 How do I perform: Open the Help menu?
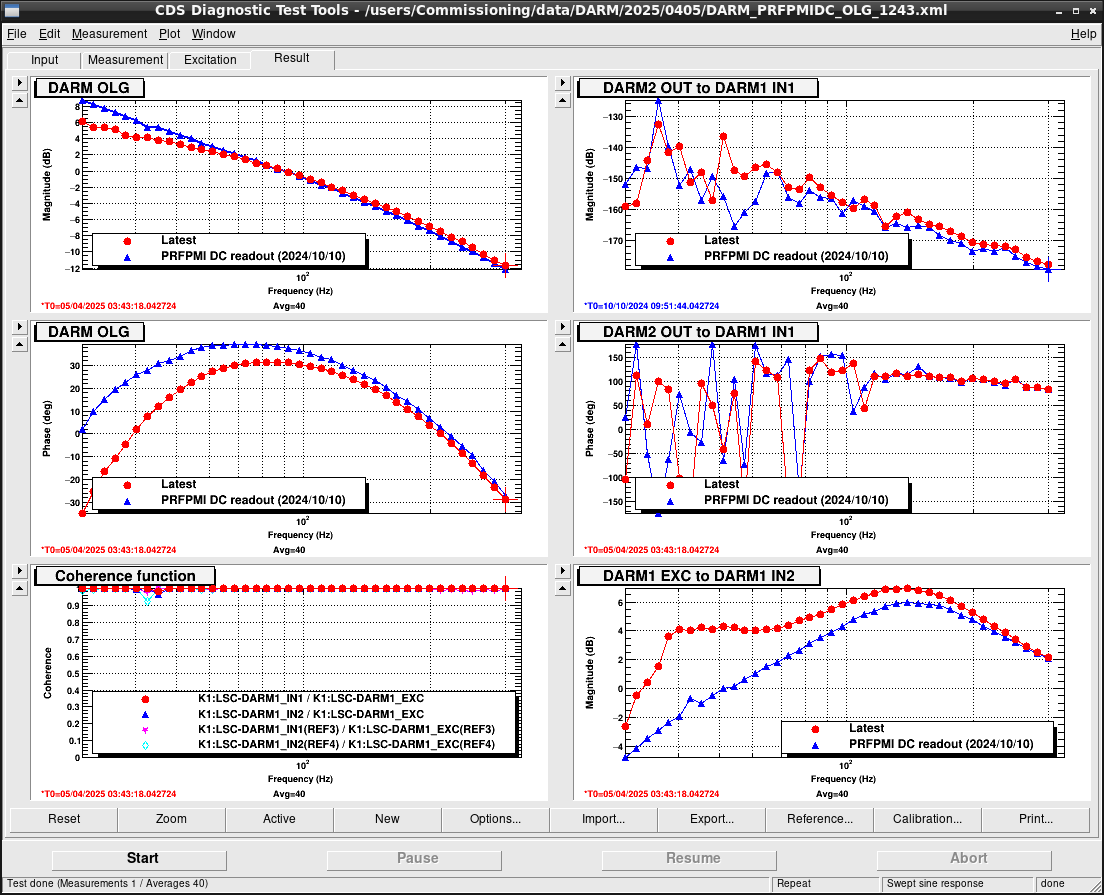point(1083,34)
